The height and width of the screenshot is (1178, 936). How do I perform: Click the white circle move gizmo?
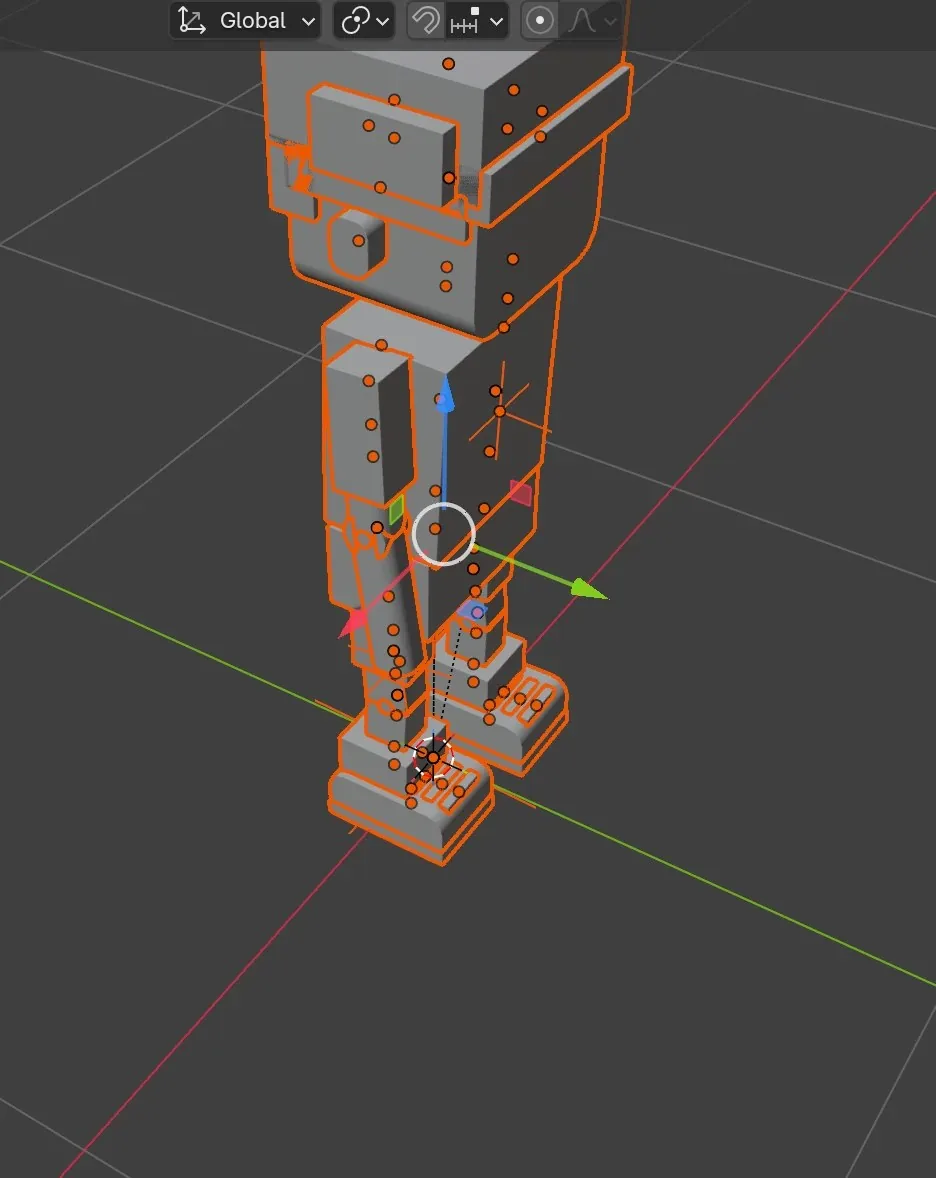click(x=443, y=533)
